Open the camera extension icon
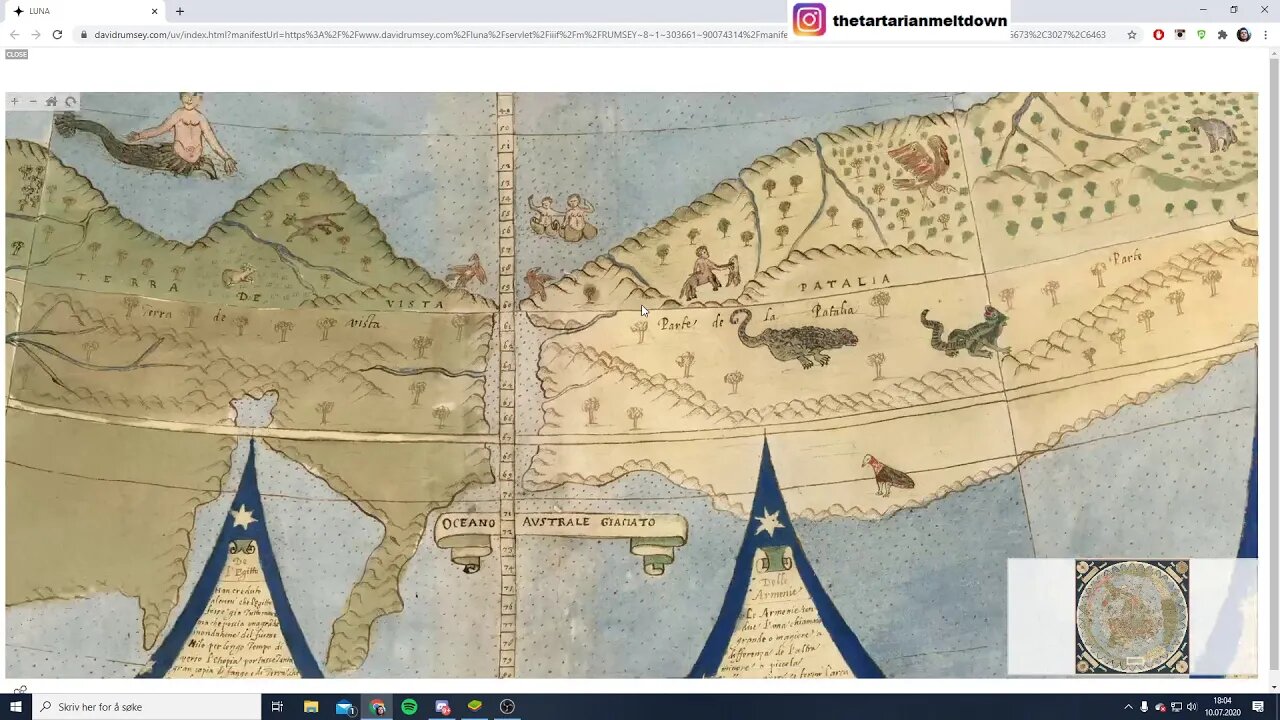The width and height of the screenshot is (1280, 720). tap(1180, 34)
